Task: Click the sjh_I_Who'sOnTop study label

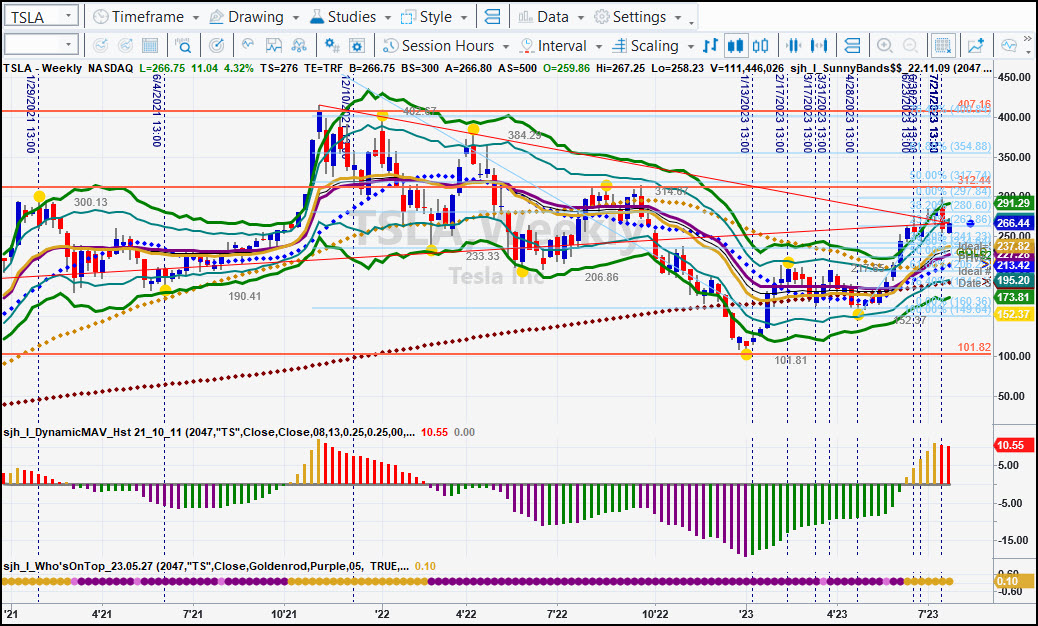Action: [x=205, y=566]
